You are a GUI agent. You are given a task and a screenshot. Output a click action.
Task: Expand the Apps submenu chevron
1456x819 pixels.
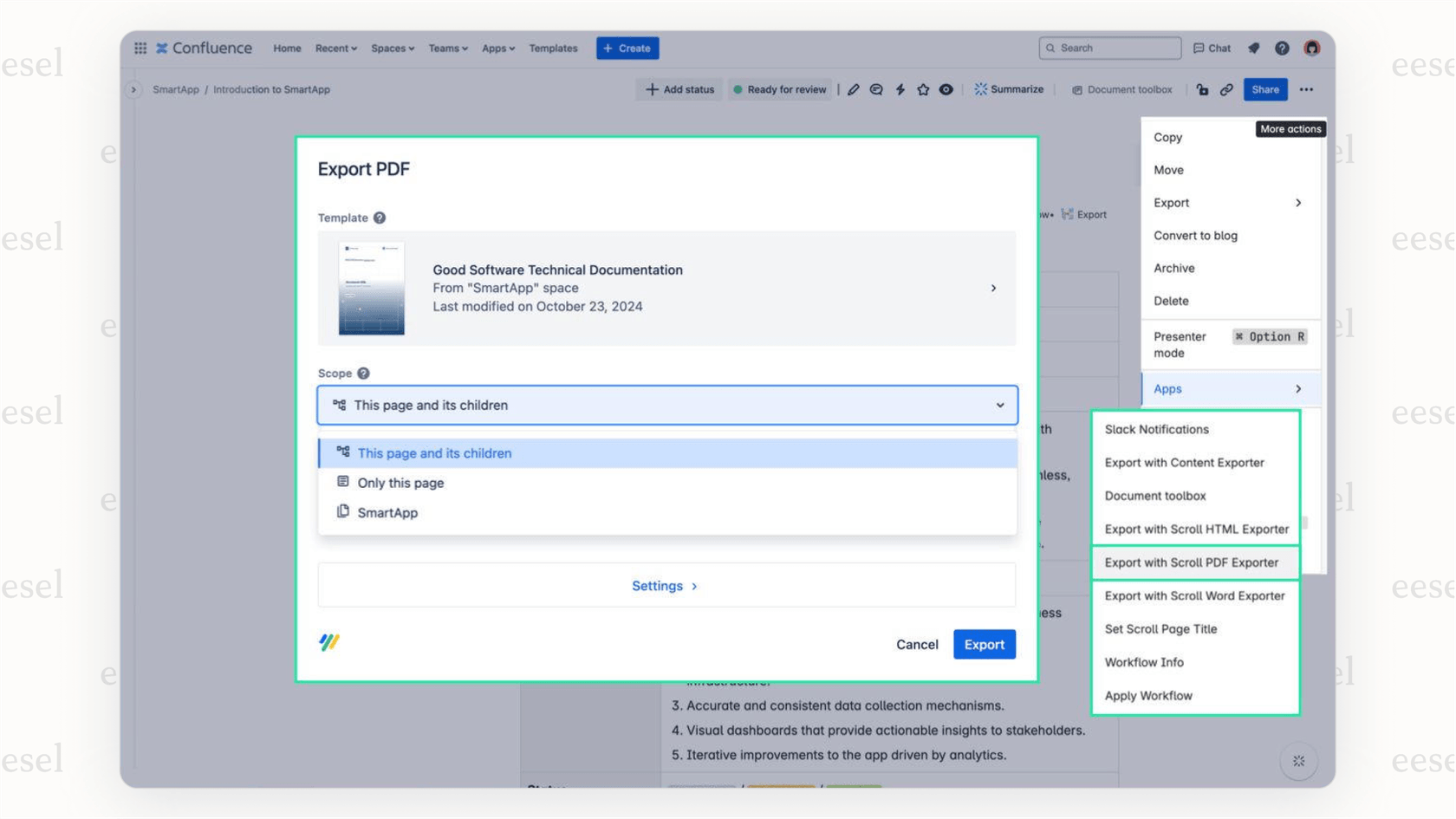click(1299, 388)
